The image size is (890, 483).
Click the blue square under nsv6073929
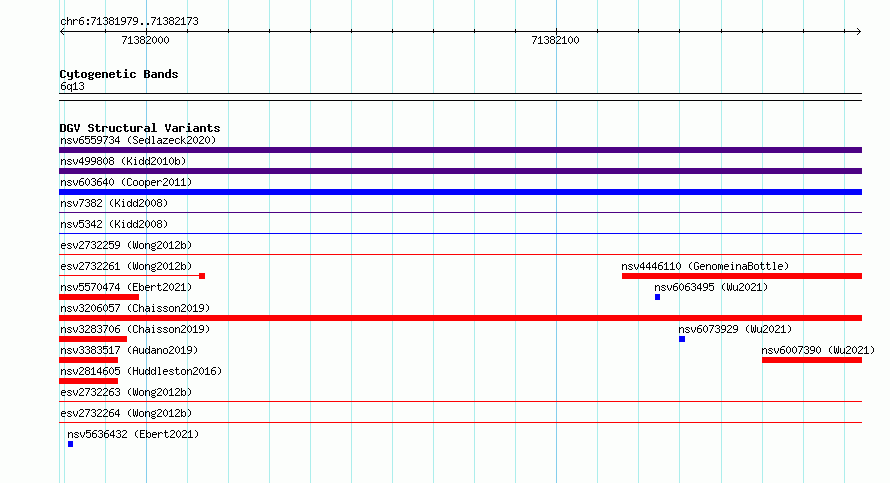[682, 339]
